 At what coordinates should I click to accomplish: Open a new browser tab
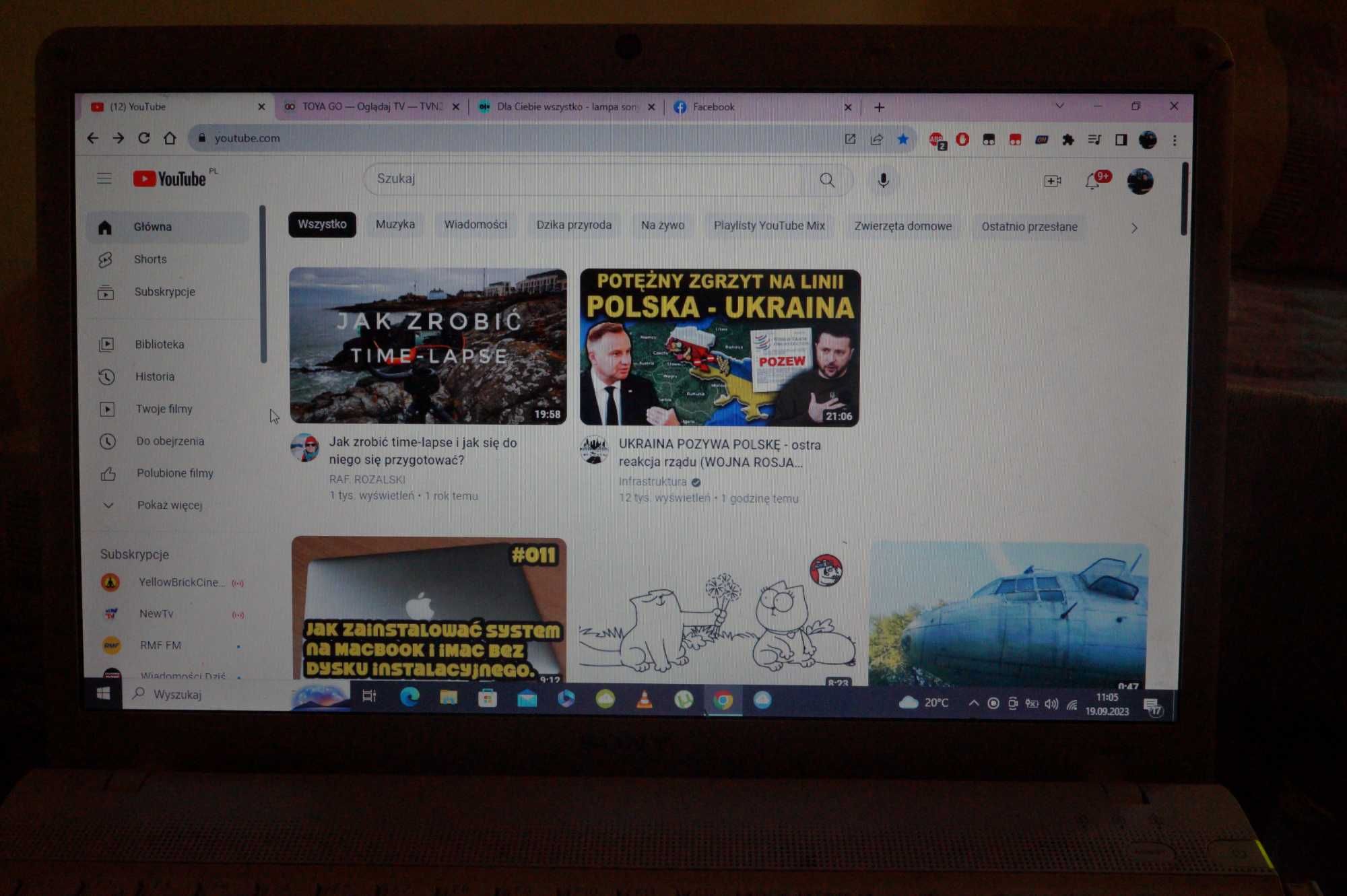click(x=879, y=107)
